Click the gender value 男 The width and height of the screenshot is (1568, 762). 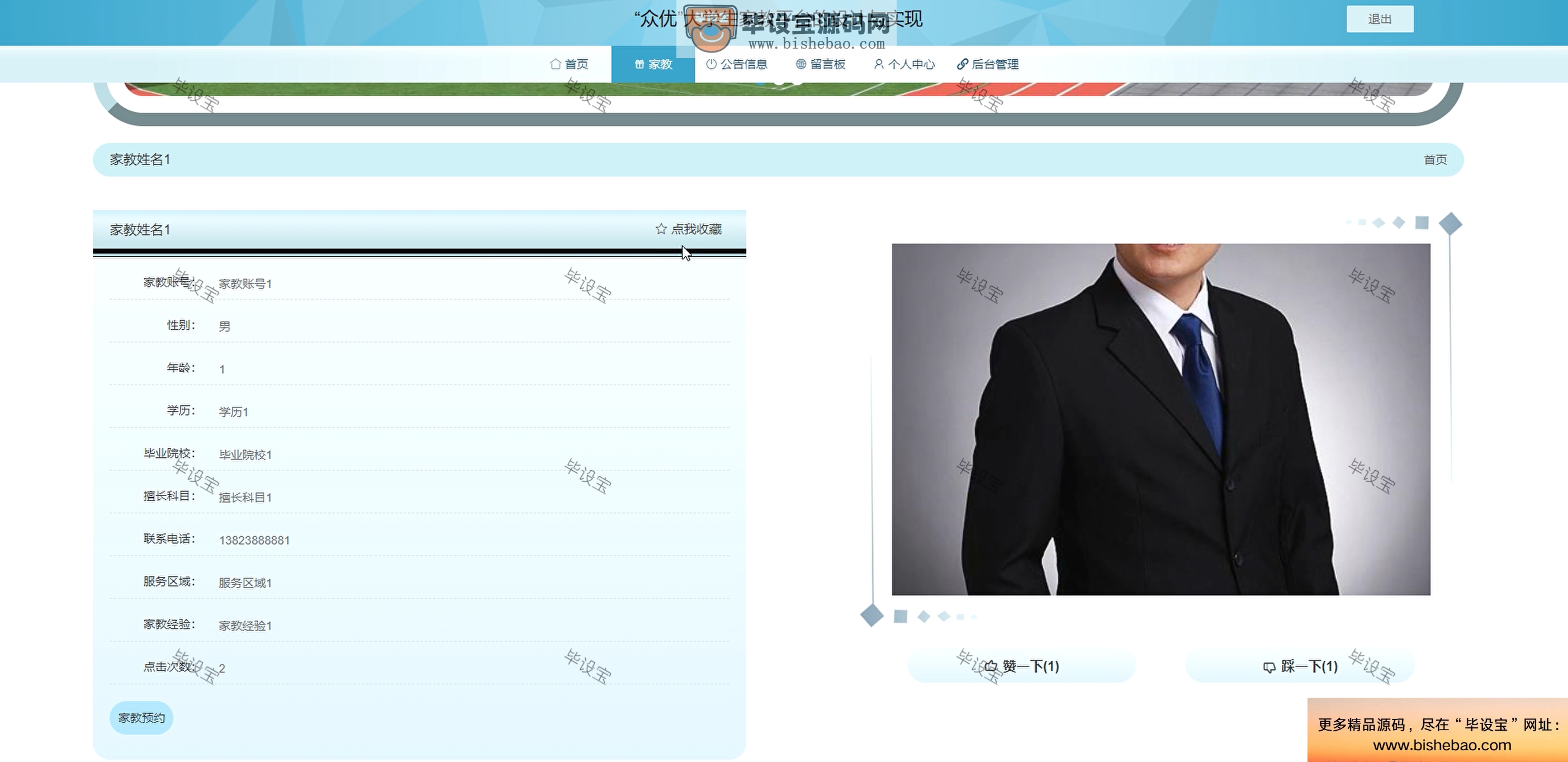tap(225, 327)
